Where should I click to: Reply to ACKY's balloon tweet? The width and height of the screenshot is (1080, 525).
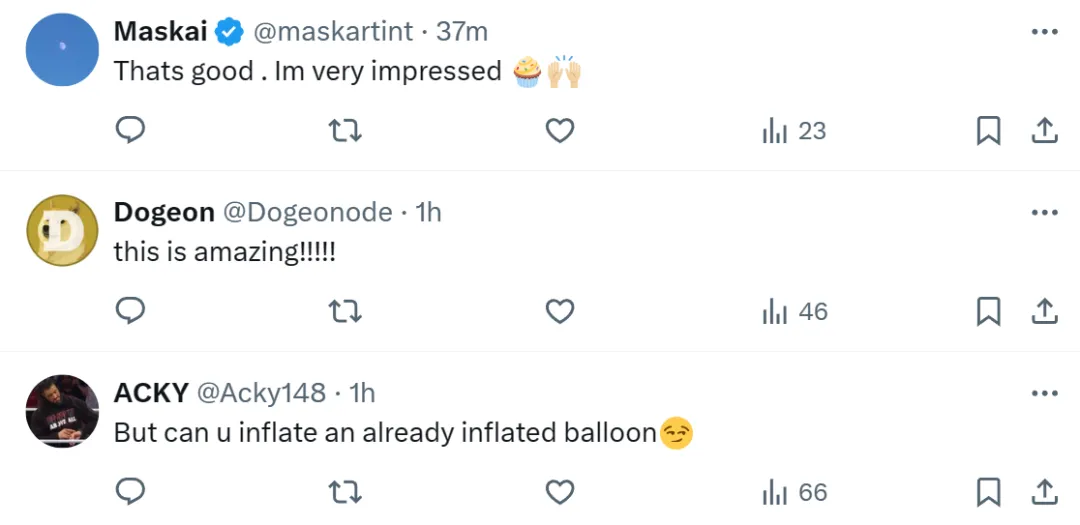[x=129, y=492]
